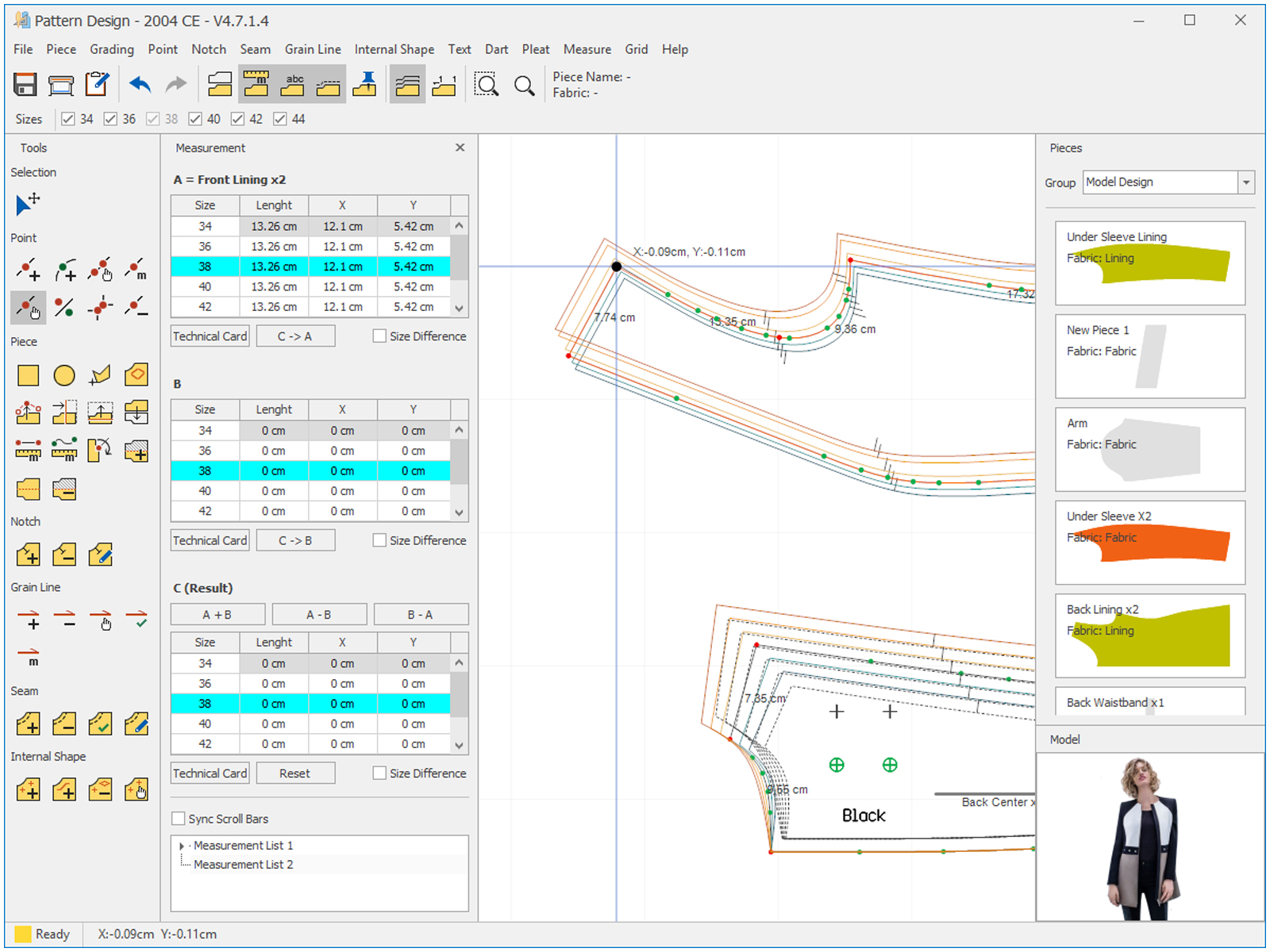Expand Measurement List 1 tree node

click(x=182, y=846)
